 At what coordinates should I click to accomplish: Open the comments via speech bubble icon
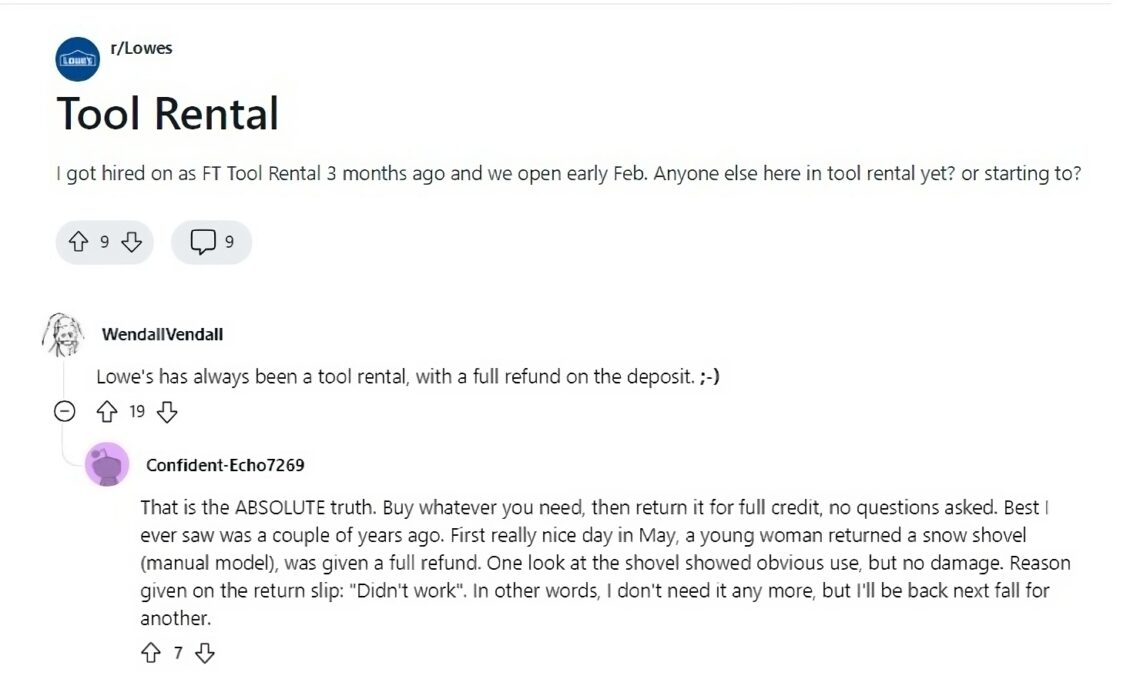click(x=202, y=241)
